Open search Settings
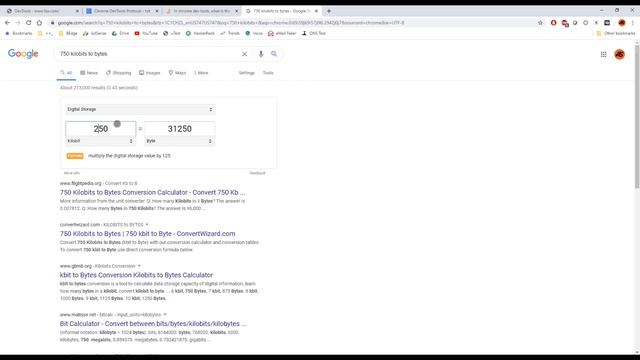Viewport: 640px width, 360px height. pos(247,73)
